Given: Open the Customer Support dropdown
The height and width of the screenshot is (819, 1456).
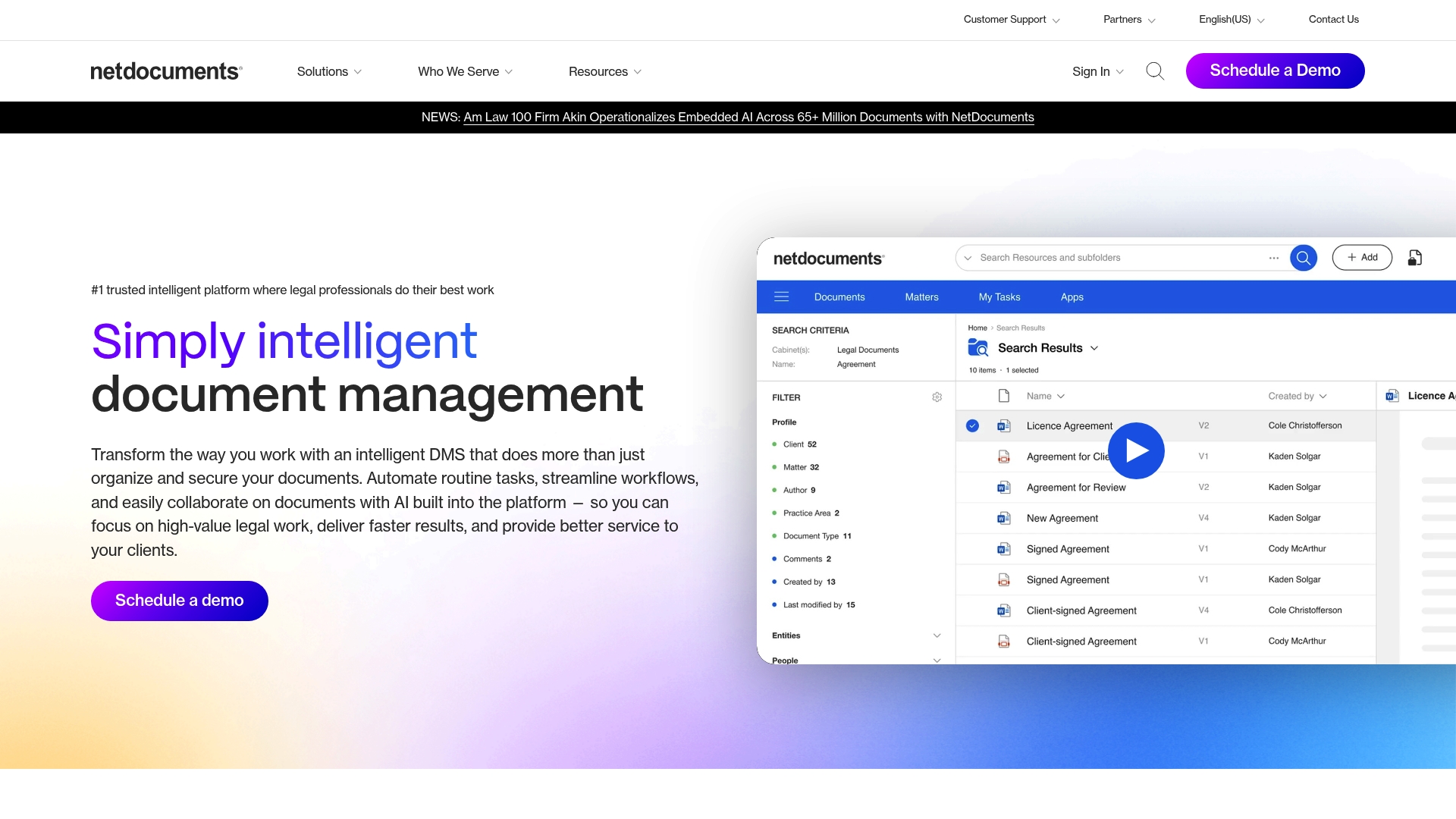Looking at the screenshot, I should (x=1012, y=20).
